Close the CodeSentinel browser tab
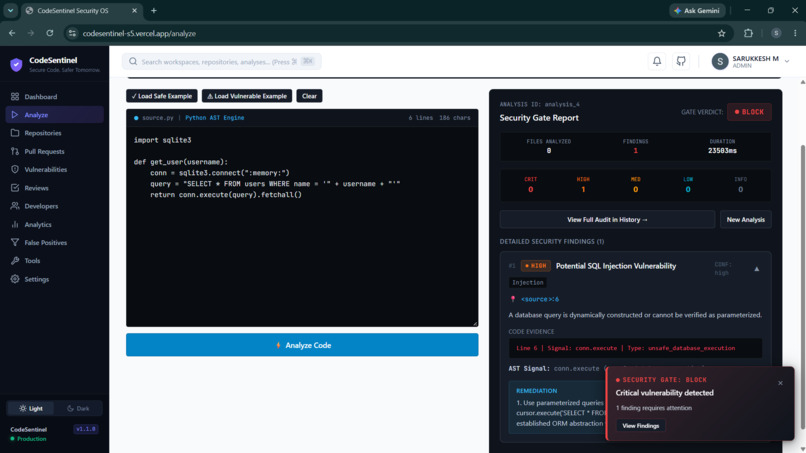The width and height of the screenshot is (806, 453). pyautogui.click(x=135, y=10)
